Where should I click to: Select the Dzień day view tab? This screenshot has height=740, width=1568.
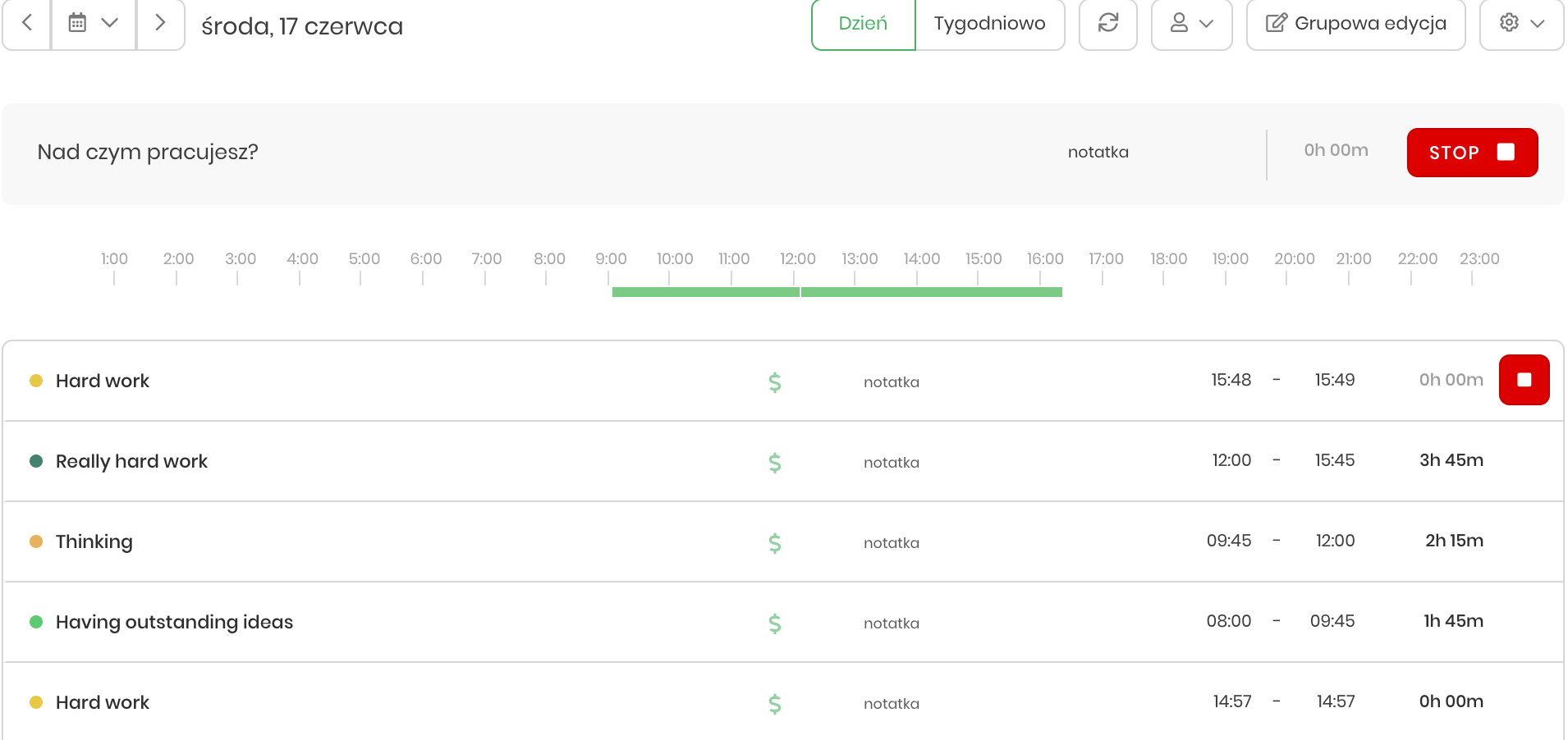coord(864,24)
